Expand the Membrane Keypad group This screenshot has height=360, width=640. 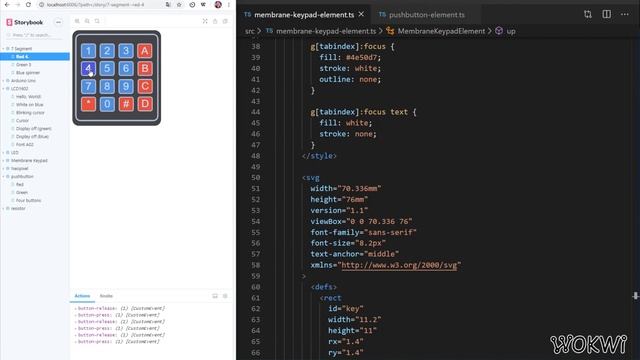[29, 160]
